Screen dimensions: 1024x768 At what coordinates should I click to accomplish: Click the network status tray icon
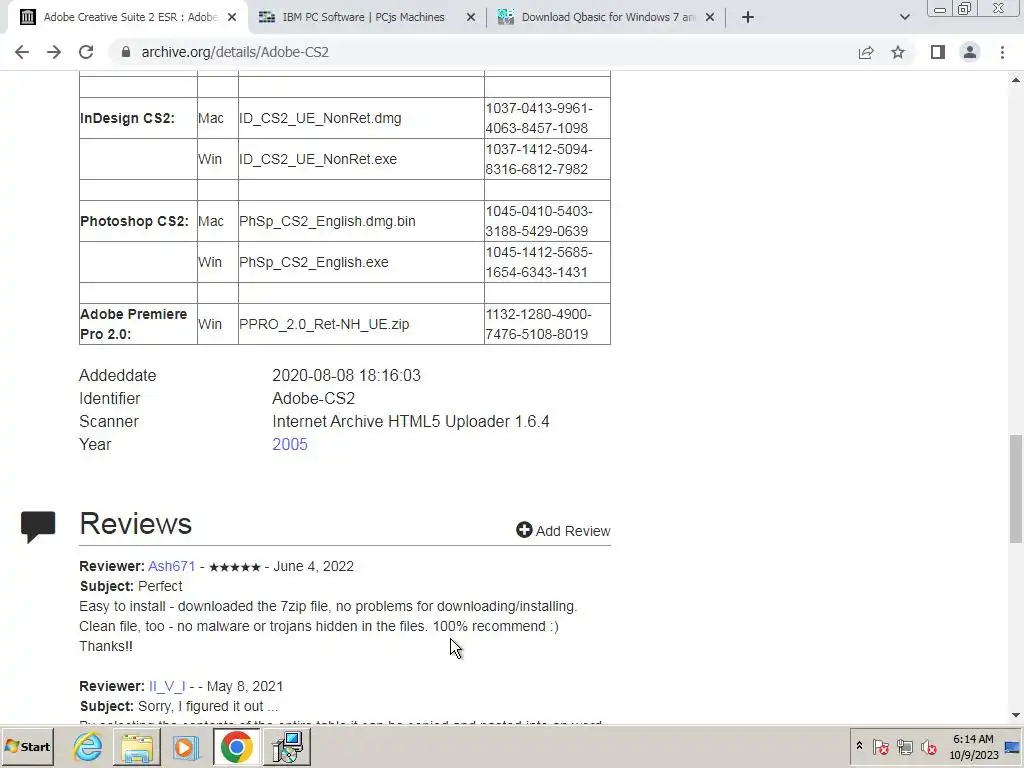coord(904,746)
